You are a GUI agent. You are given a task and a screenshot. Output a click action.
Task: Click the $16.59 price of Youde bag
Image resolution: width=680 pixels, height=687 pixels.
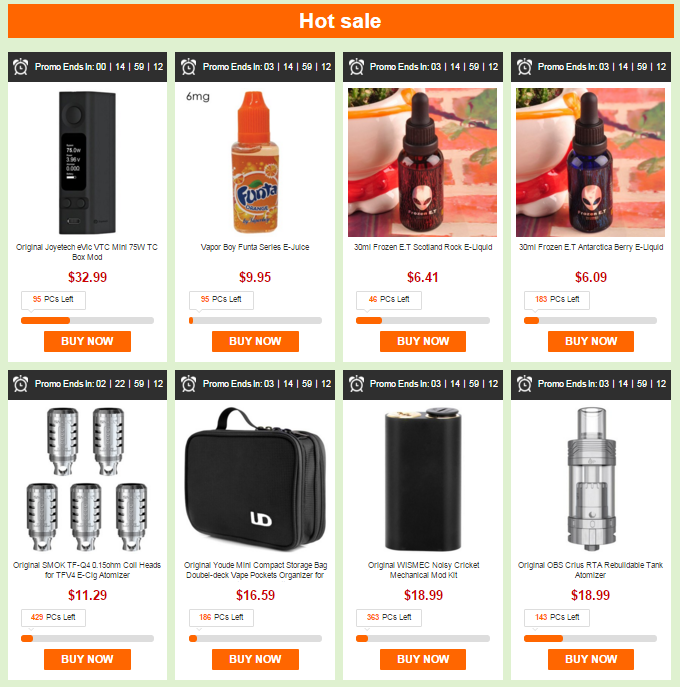click(x=255, y=595)
